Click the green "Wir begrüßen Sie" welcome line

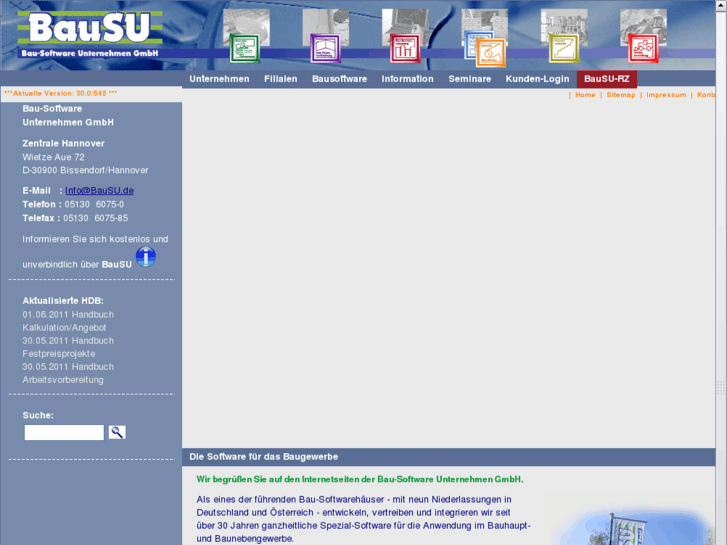coord(360,479)
